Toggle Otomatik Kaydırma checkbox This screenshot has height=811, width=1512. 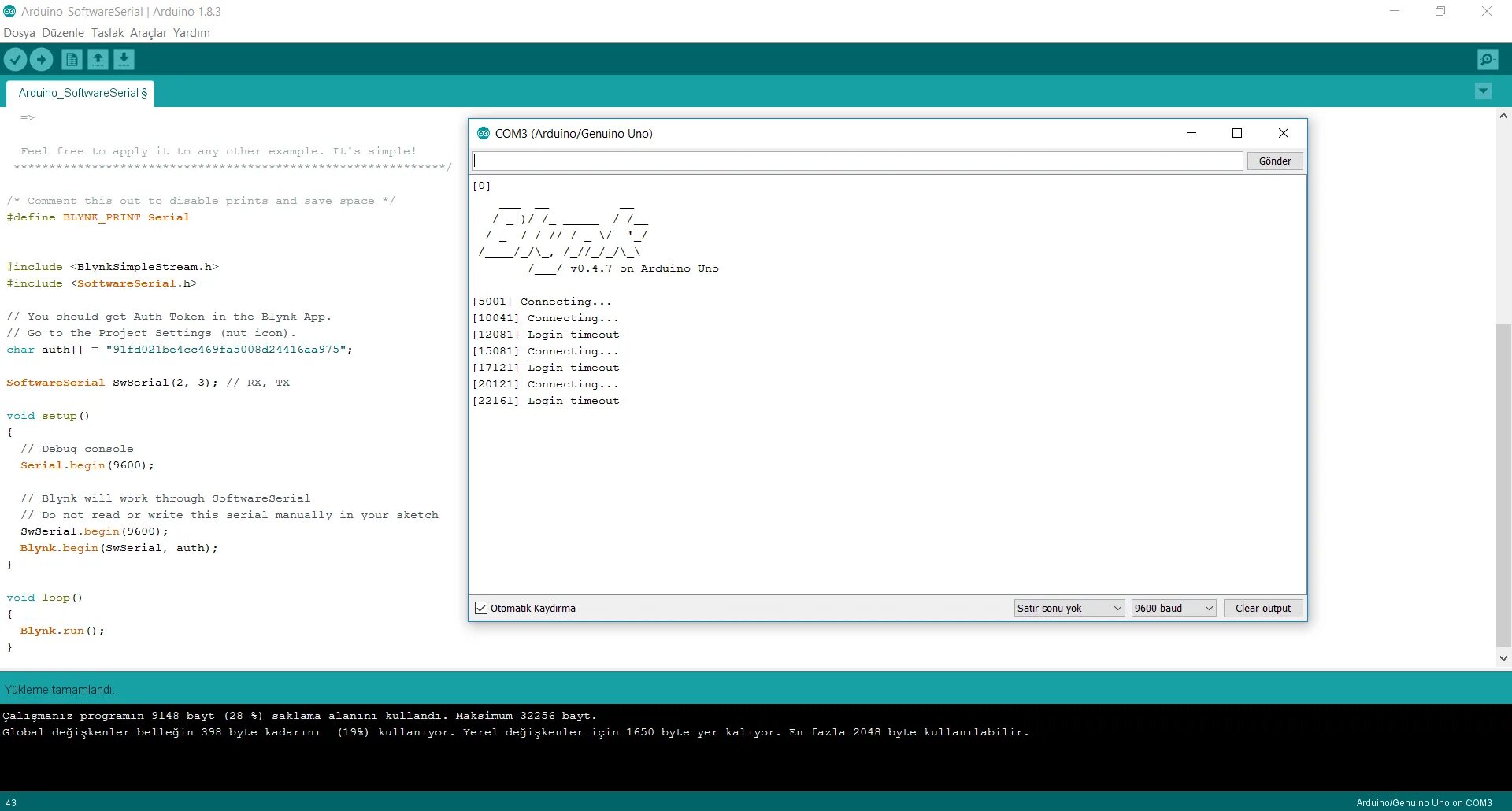pos(481,608)
